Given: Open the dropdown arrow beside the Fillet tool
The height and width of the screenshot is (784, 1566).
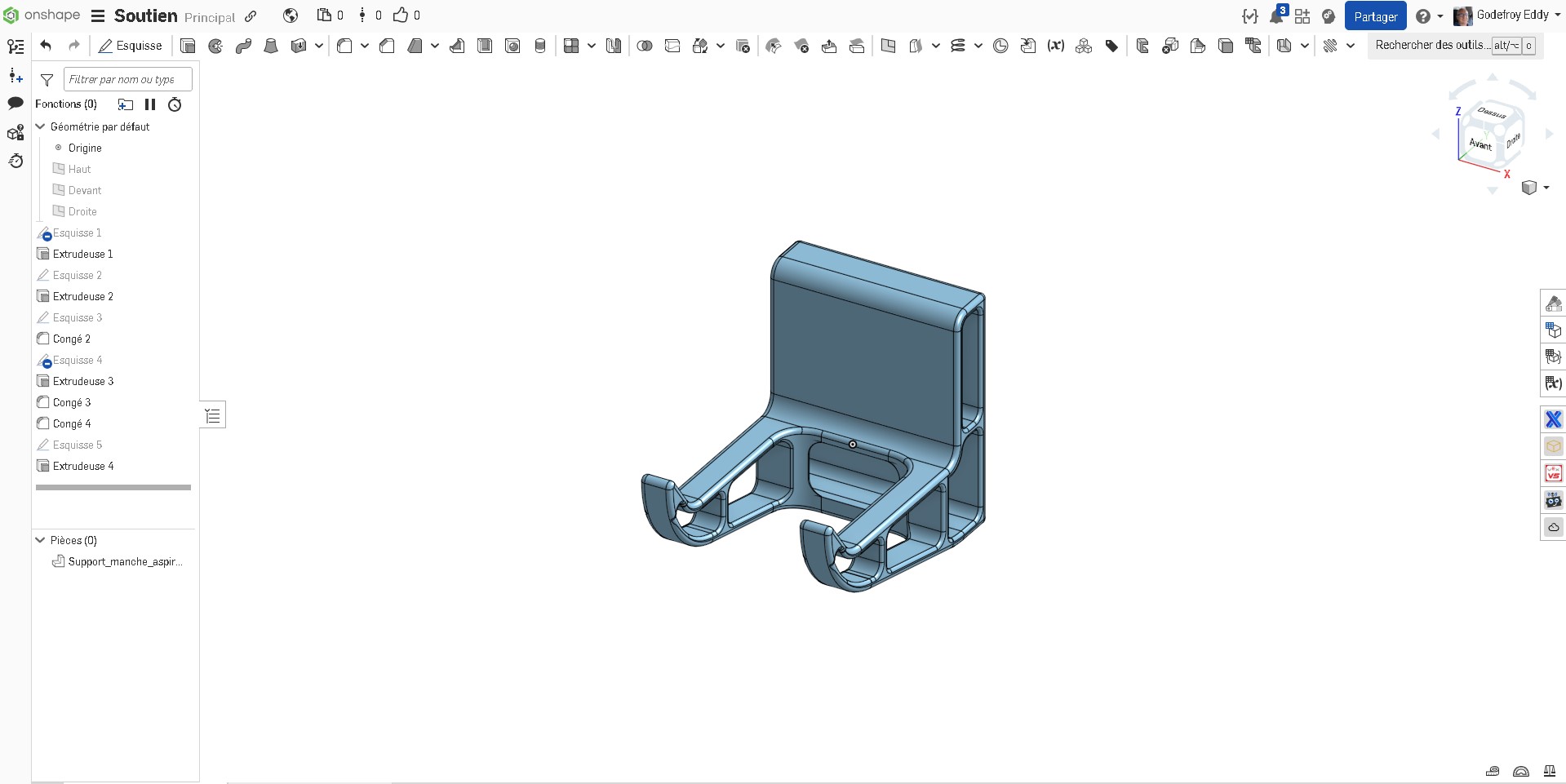Looking at the screenshot, I should (365, 46).
